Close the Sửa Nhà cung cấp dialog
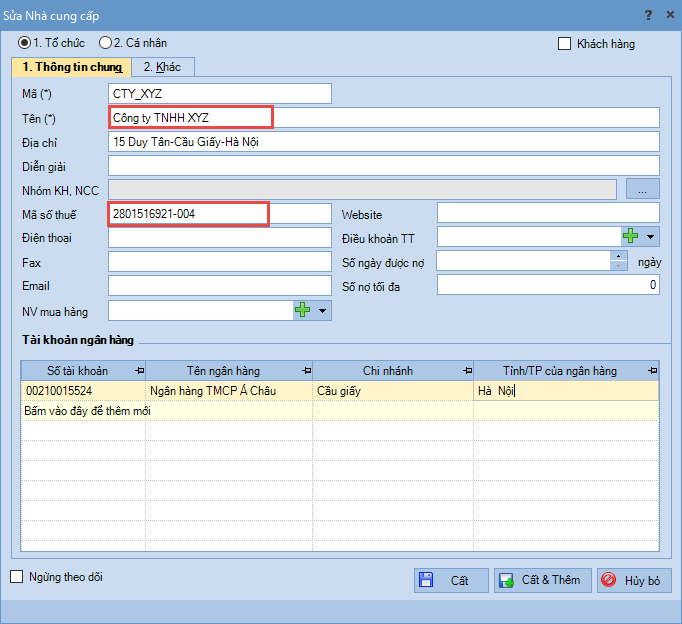The width and height of the screenshot is (682, 624). pyautogui.click(x=670, y=15)
